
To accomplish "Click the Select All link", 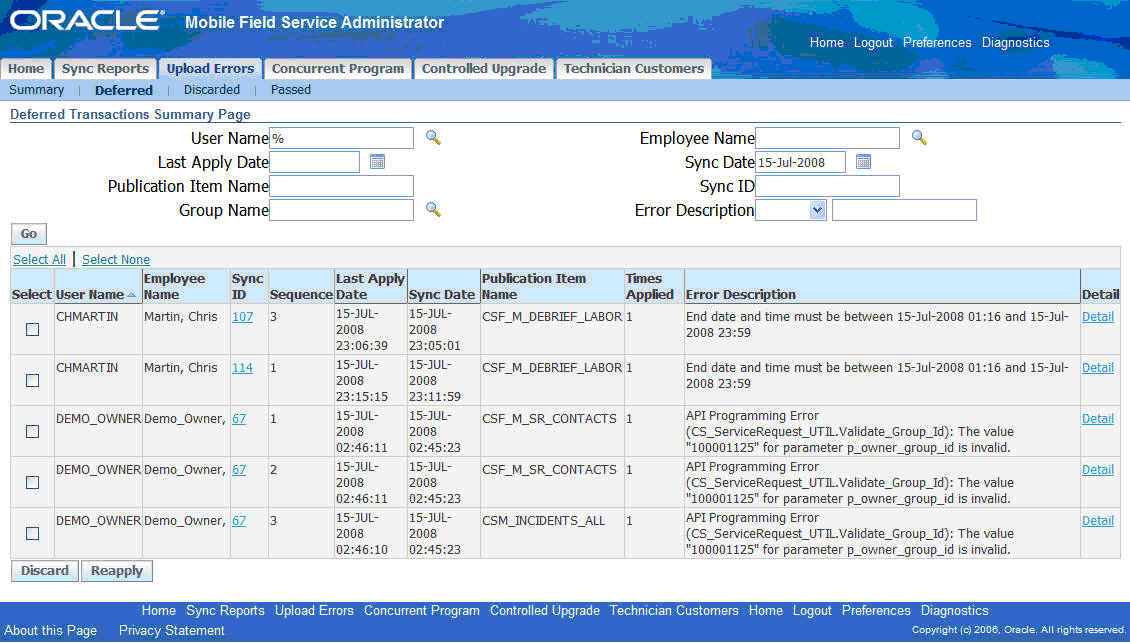I will point(39,260).
